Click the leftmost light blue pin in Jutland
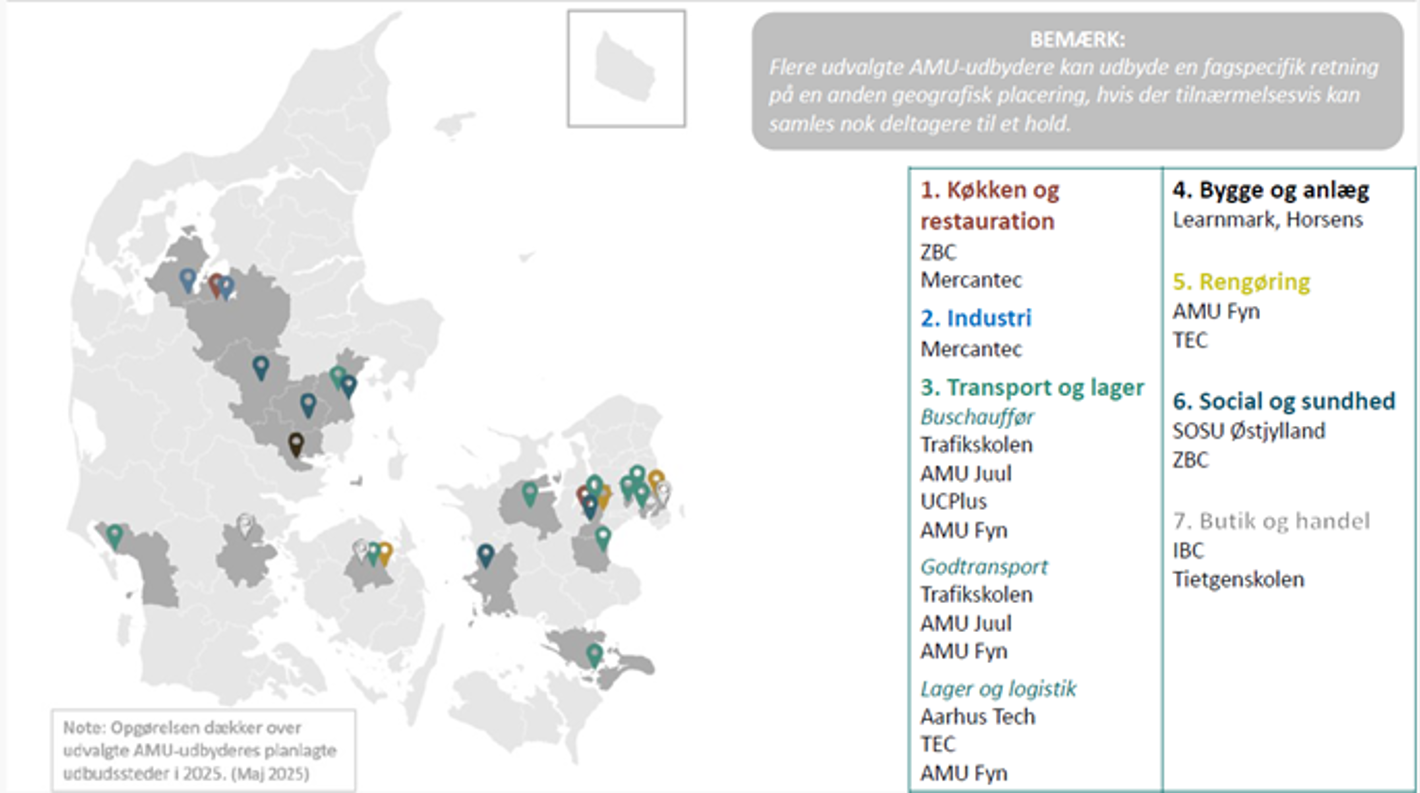This screenshot has width=1420, height=793. click(187, 279)
